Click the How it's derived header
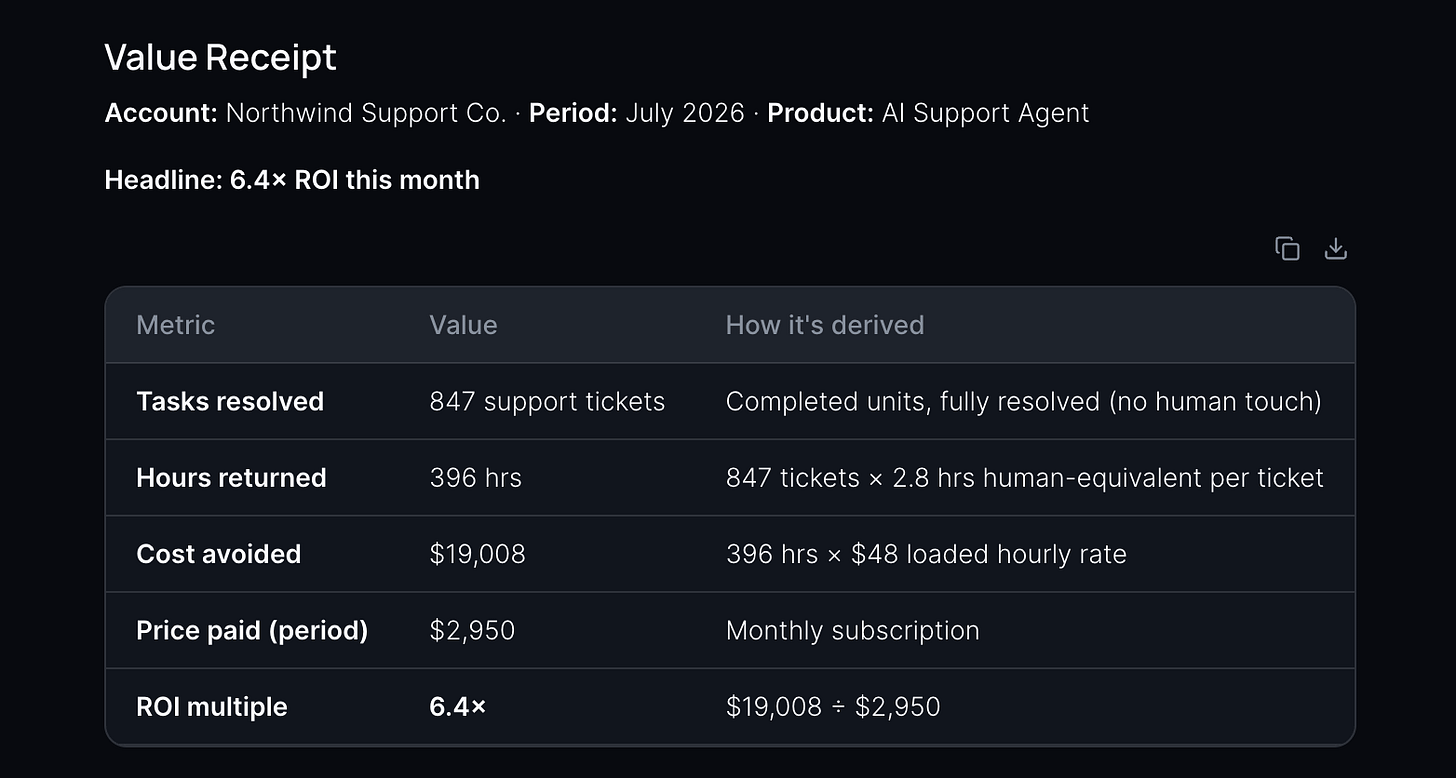 [825, 325]
